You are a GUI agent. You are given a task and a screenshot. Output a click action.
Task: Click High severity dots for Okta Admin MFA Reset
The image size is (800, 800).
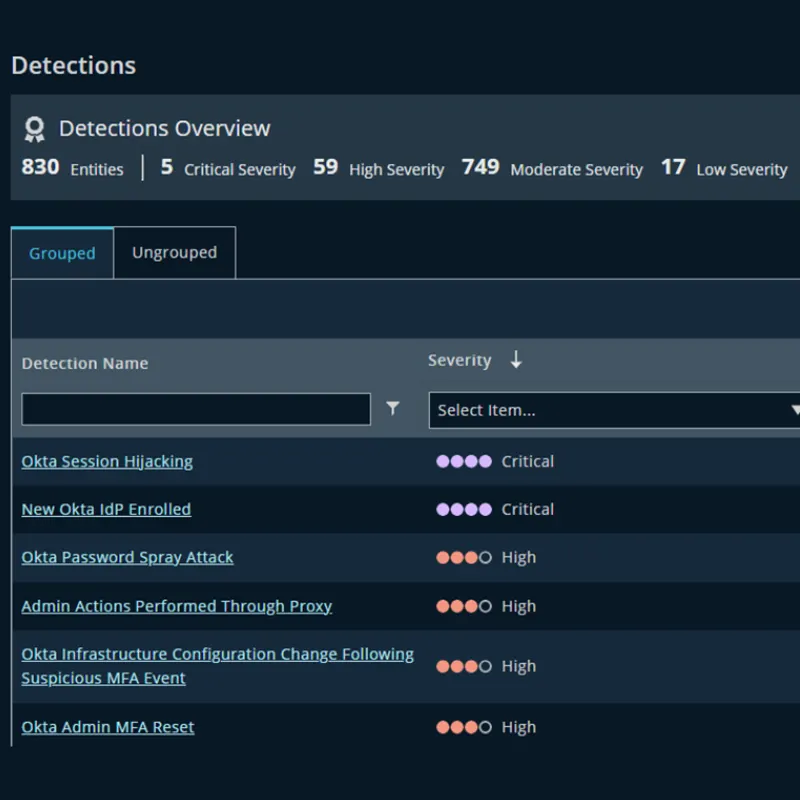(464, 727)
